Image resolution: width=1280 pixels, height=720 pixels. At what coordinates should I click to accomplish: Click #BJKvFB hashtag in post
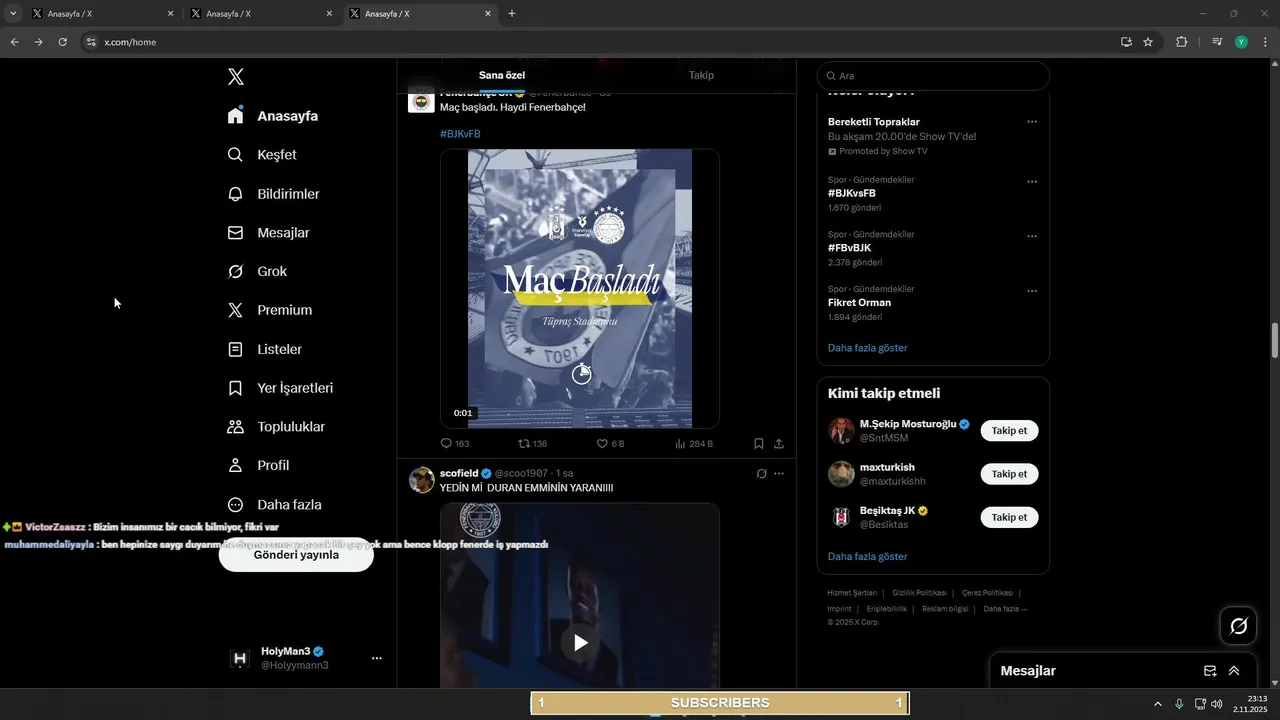coord(460,134)
